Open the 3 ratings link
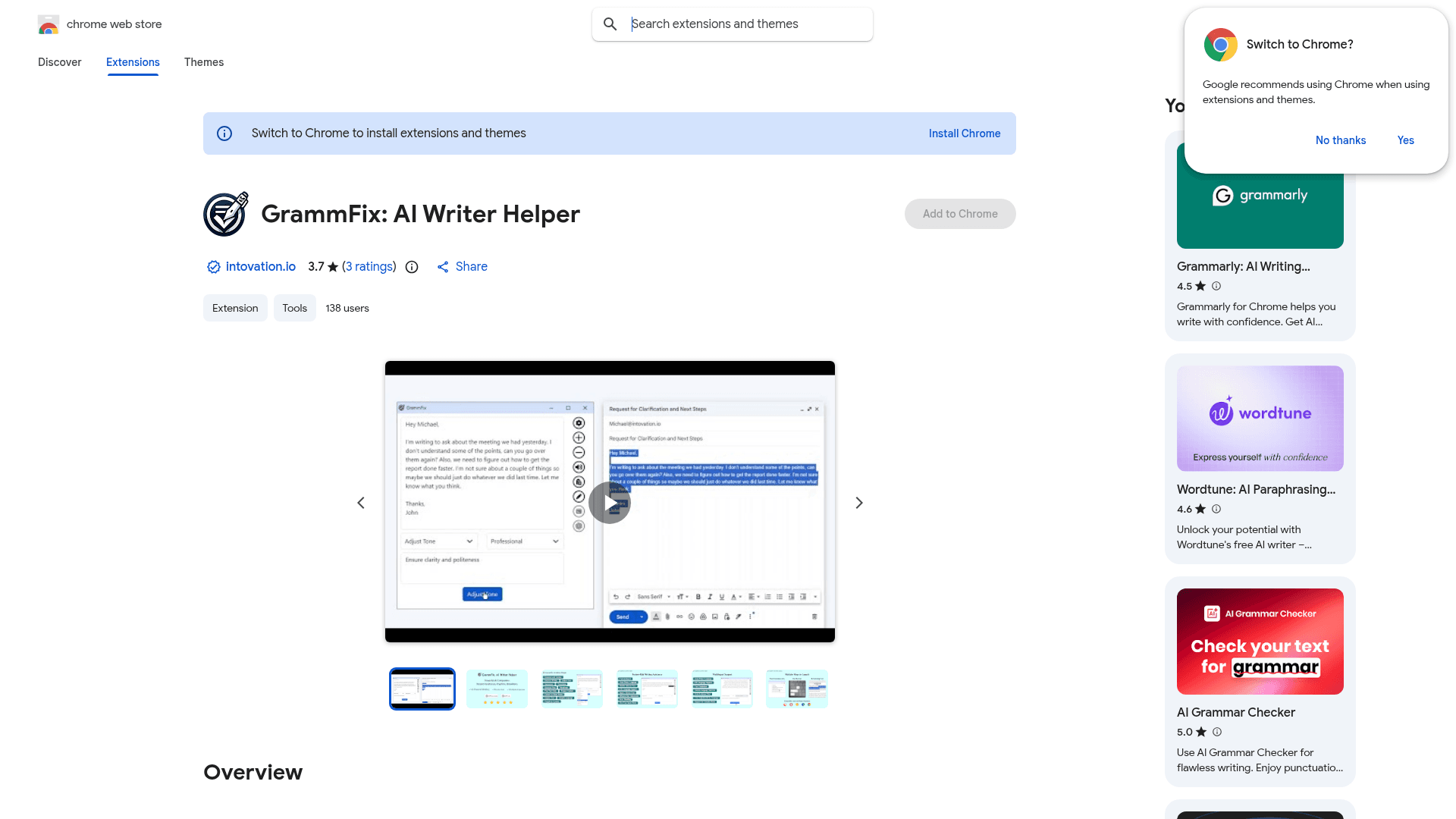 369,267
